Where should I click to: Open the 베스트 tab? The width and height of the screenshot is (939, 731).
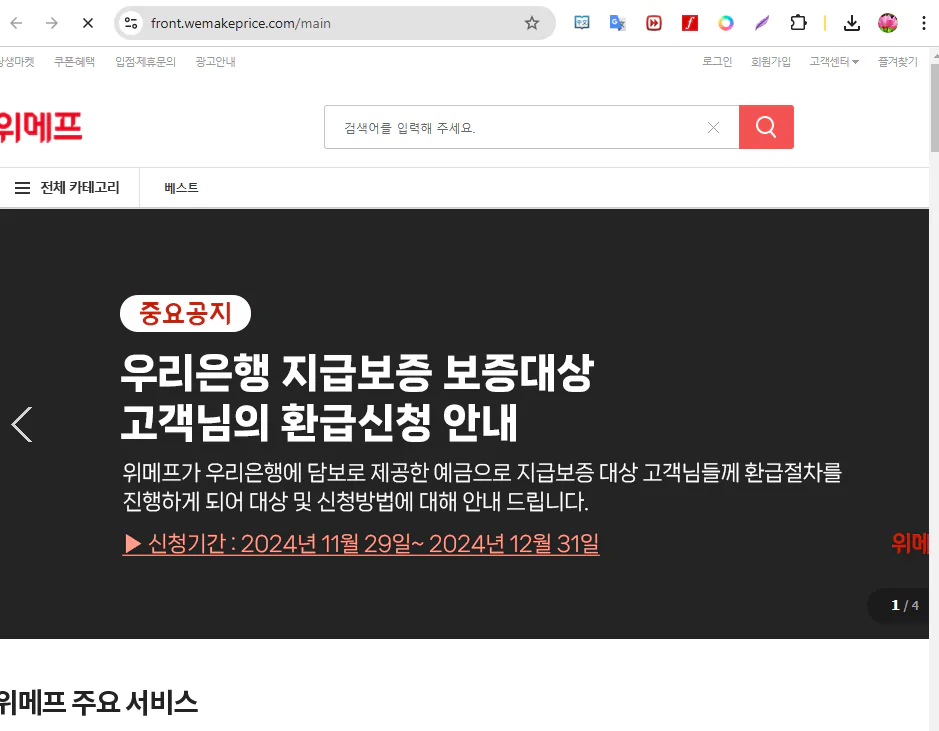pyautogui.click(x=181, y=188)
